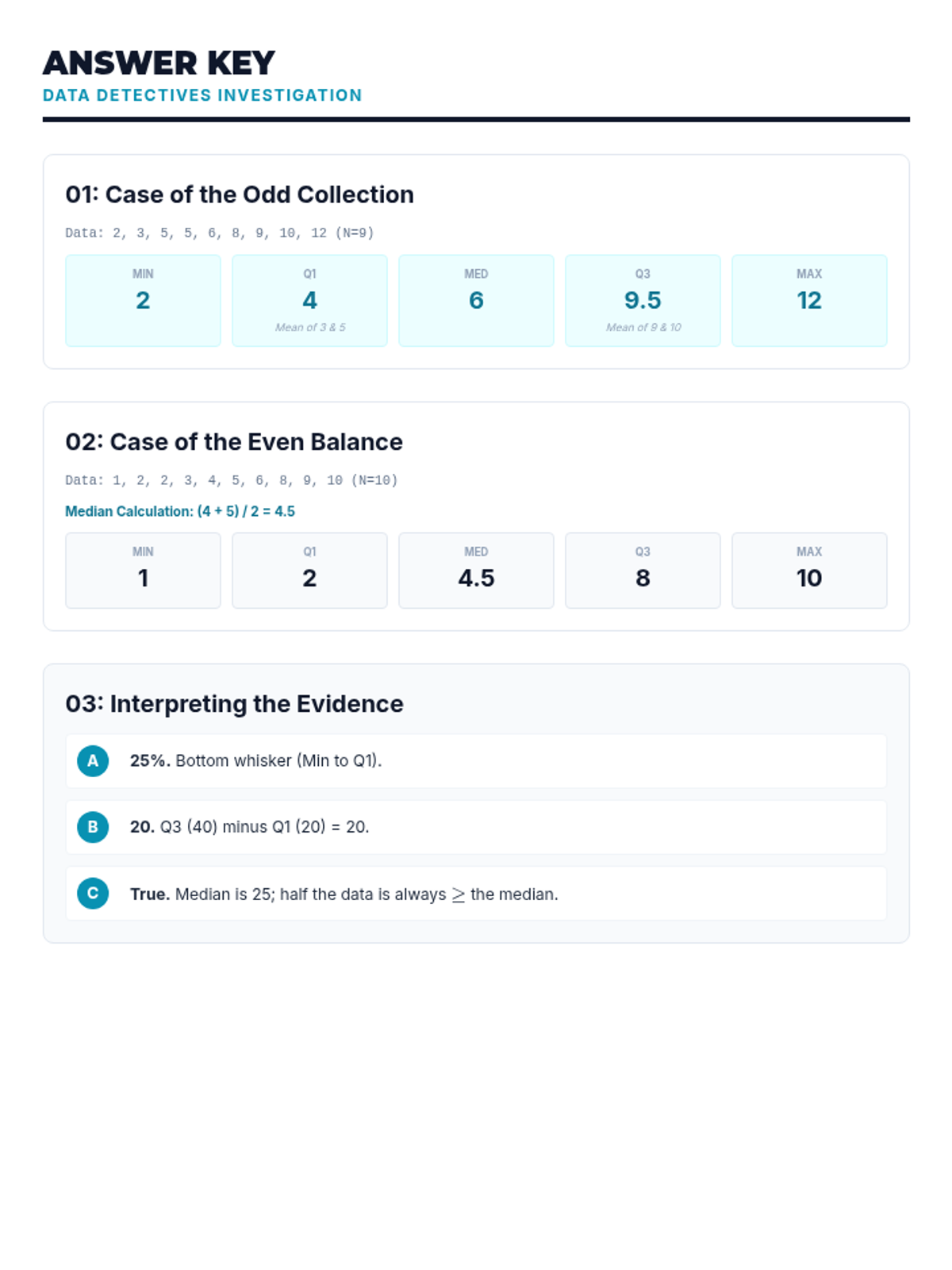Click the circular C badge

coord(93,894)
